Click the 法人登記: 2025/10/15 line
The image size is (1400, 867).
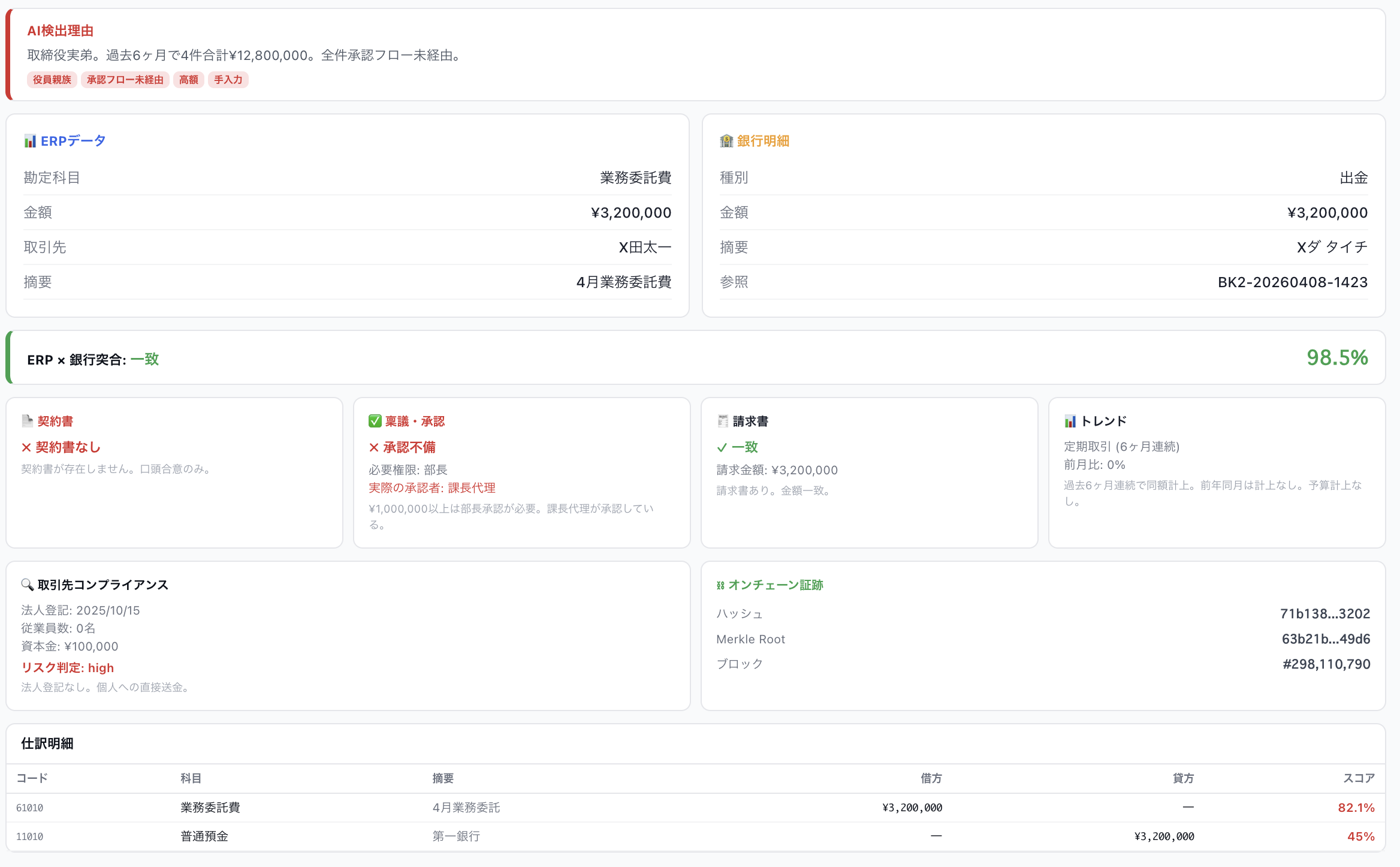[x=80, y=610]
